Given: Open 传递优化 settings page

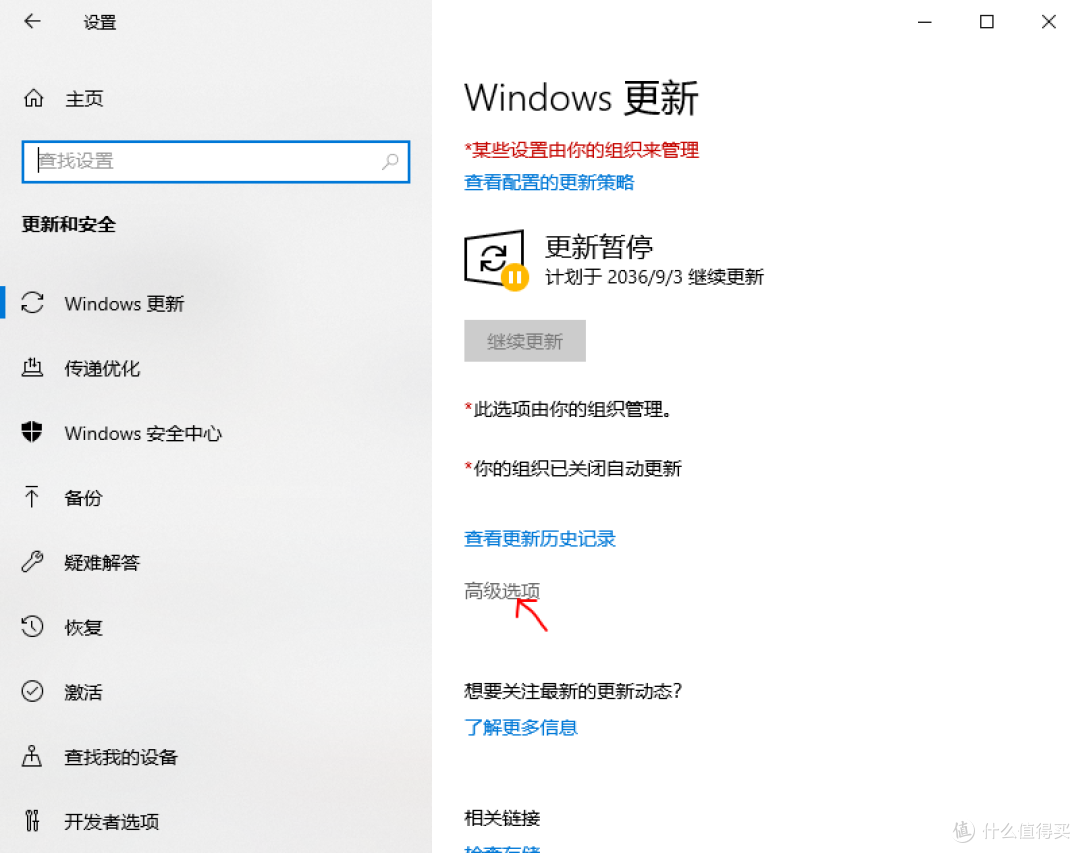Looking at the screenshot, I should [x=102, y=369].
